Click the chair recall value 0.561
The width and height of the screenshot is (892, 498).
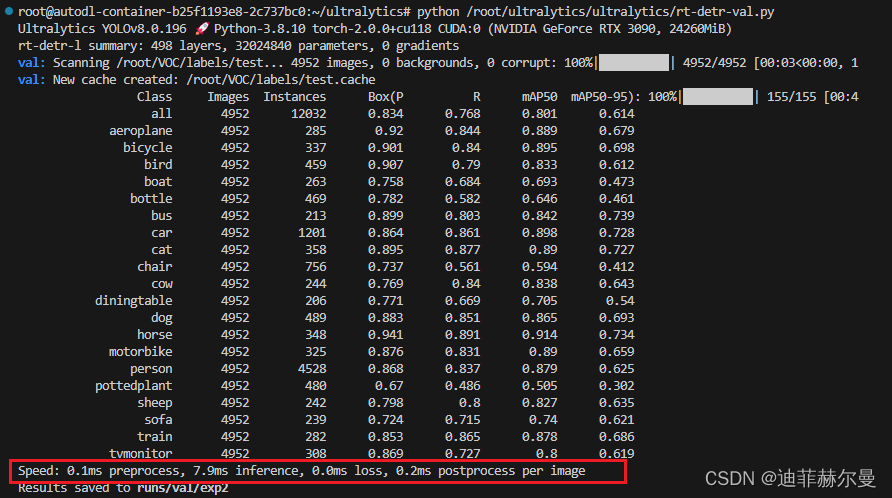[462, 267]
